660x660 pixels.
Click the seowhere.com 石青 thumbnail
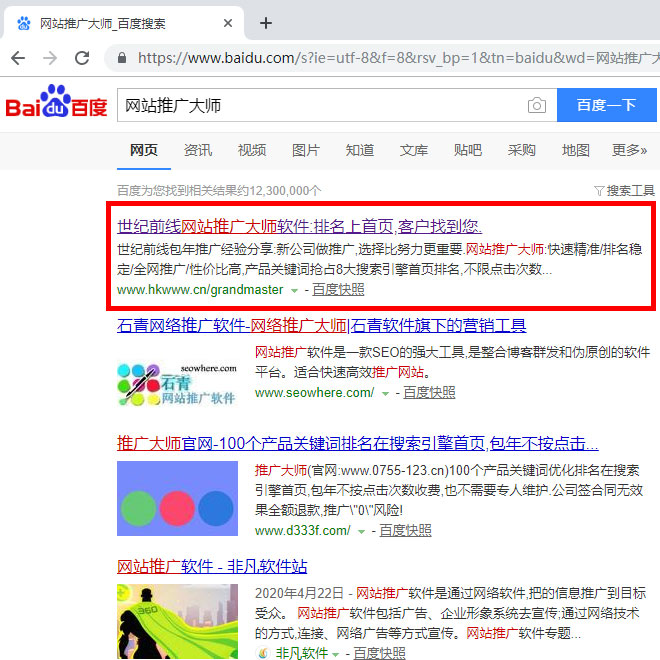click(x=177, y=384)
